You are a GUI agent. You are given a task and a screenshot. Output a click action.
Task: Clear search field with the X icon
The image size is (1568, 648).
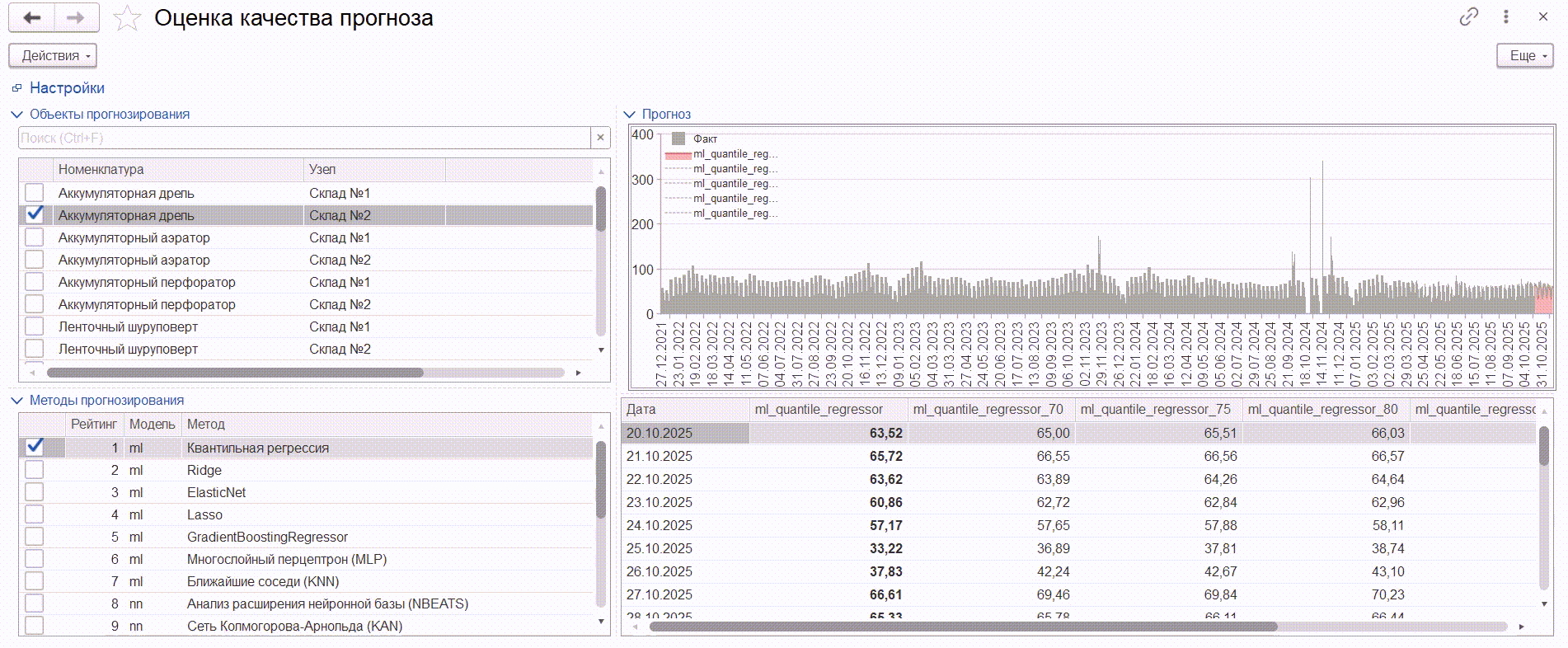pos(600,138)
